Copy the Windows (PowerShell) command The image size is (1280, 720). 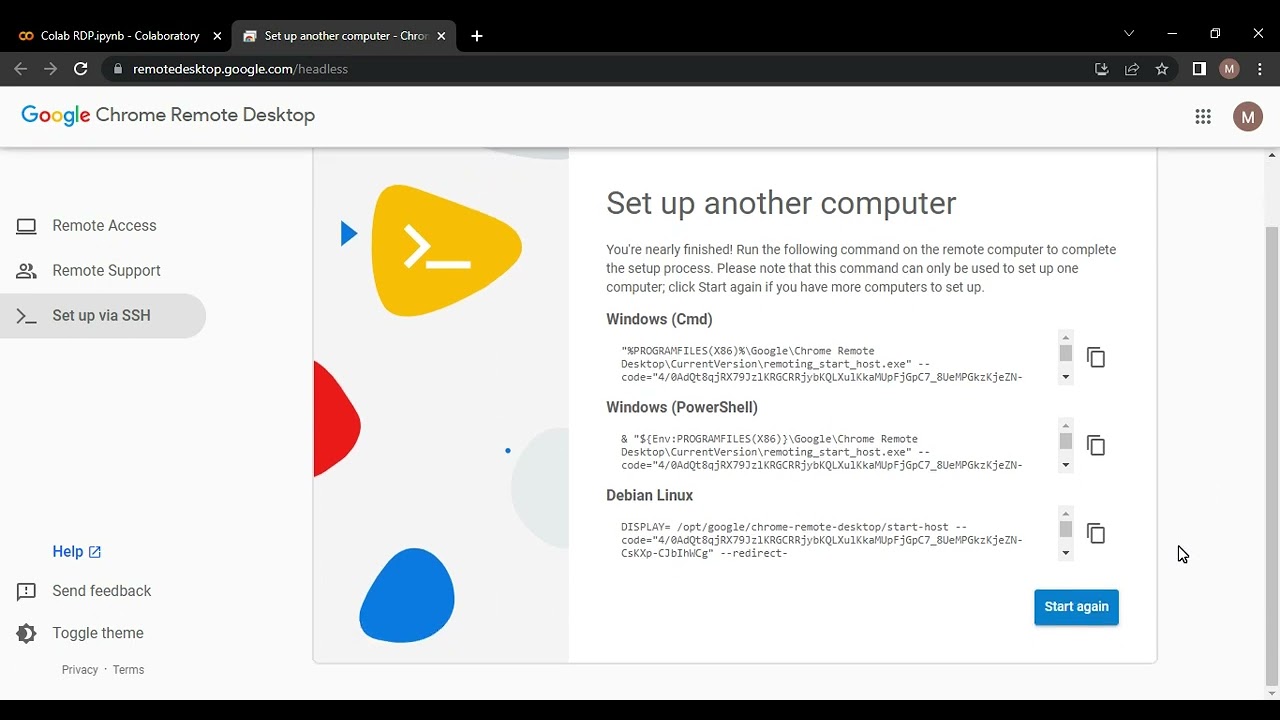tap(1096, 446)
